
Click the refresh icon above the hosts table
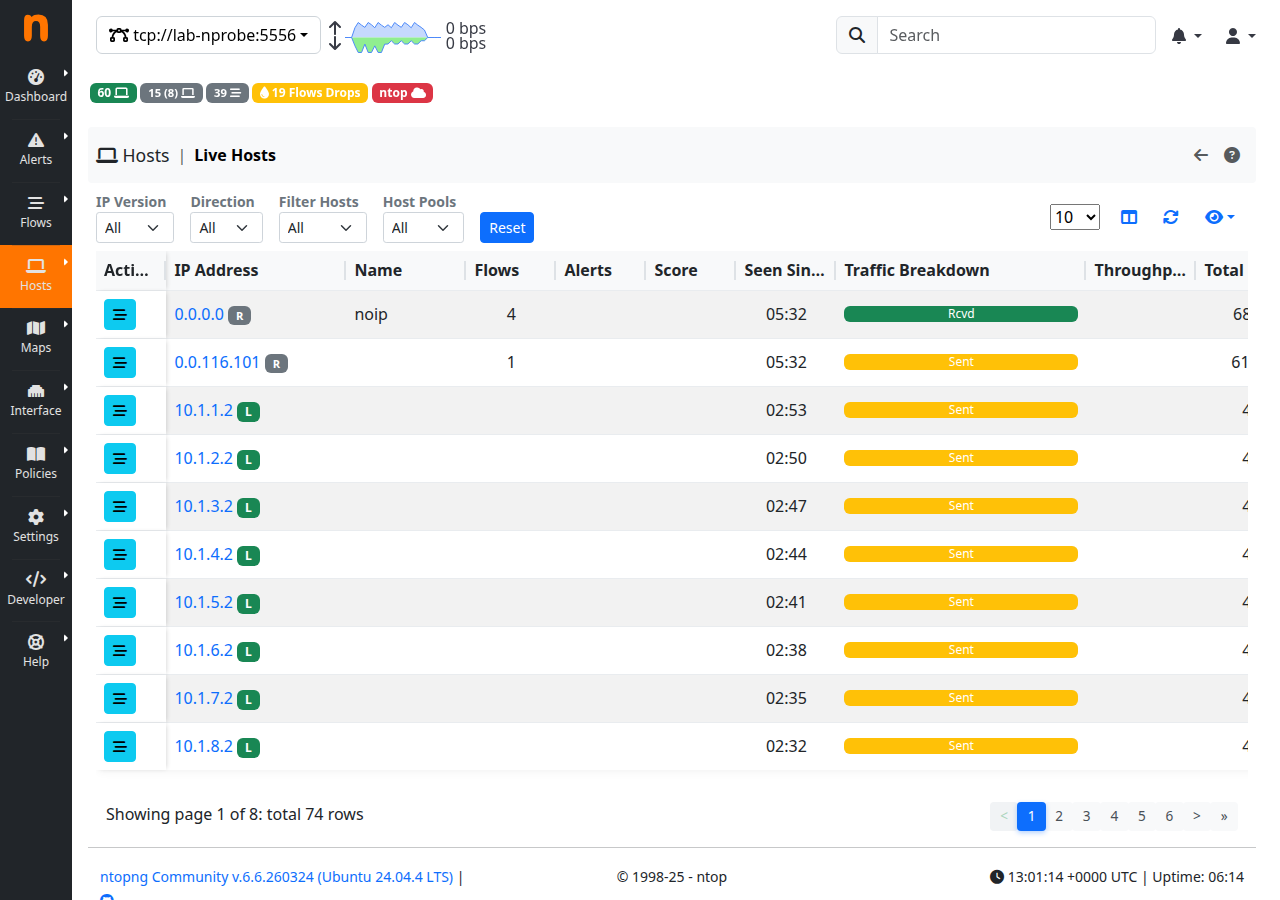pyautogui.click(x=1170, y=216)
